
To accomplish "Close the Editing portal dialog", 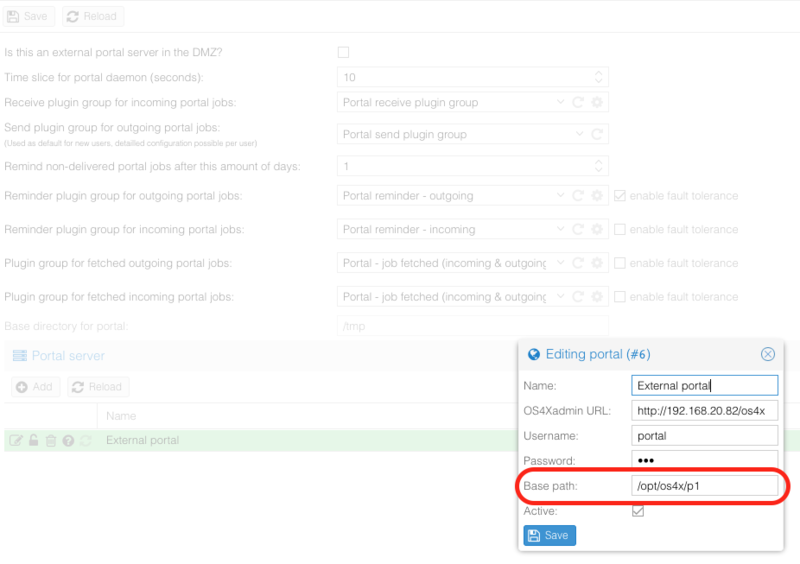I will tap(767, 354).
